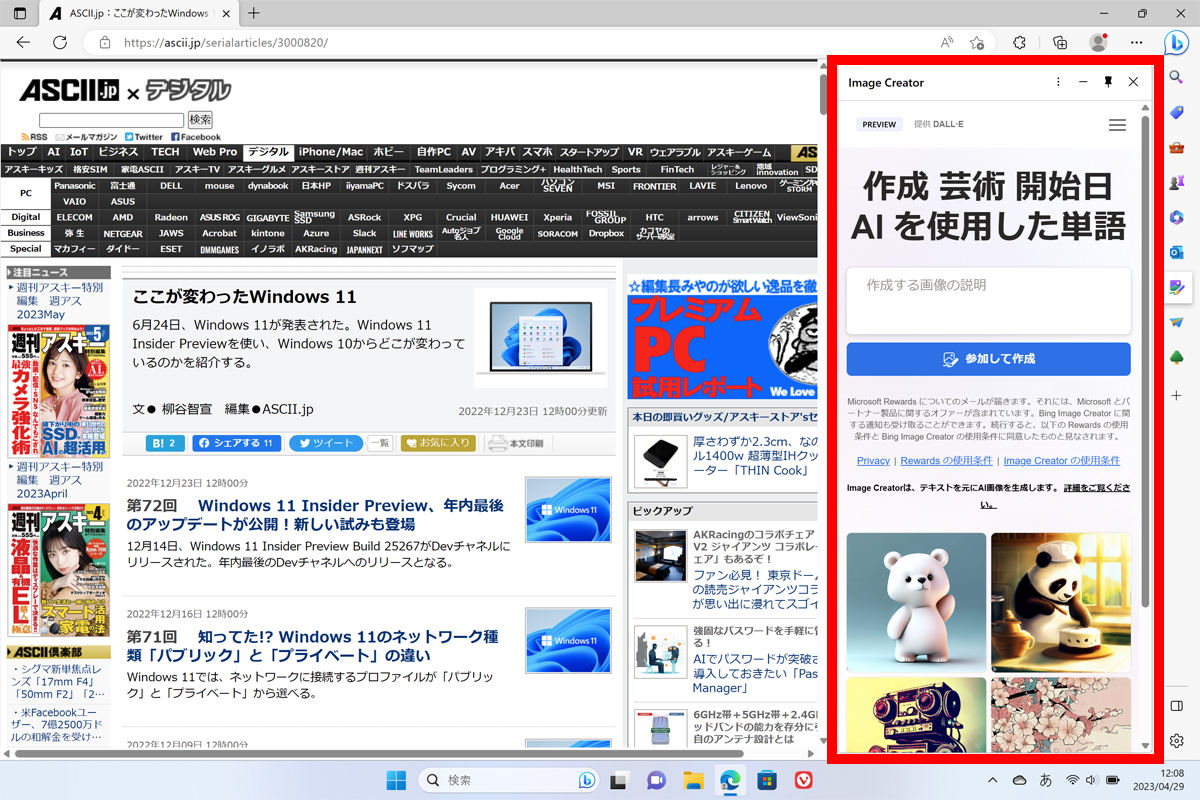The height and width of the screenshot is (800, 1200).
Task: Open sidebar settings gear icon
Action: (x=1176, y=741)
